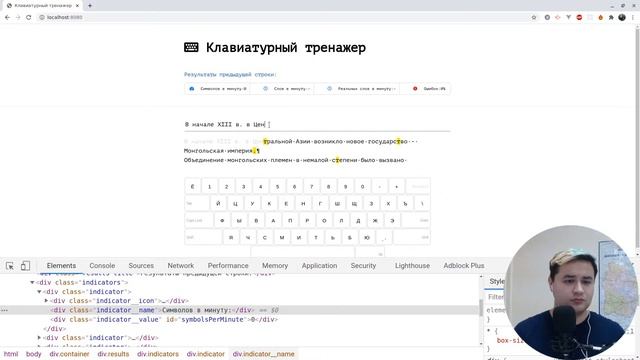Click the div.results breadcrumb
This screenshot has width=640, height=360.
click(x=113, y=354)
